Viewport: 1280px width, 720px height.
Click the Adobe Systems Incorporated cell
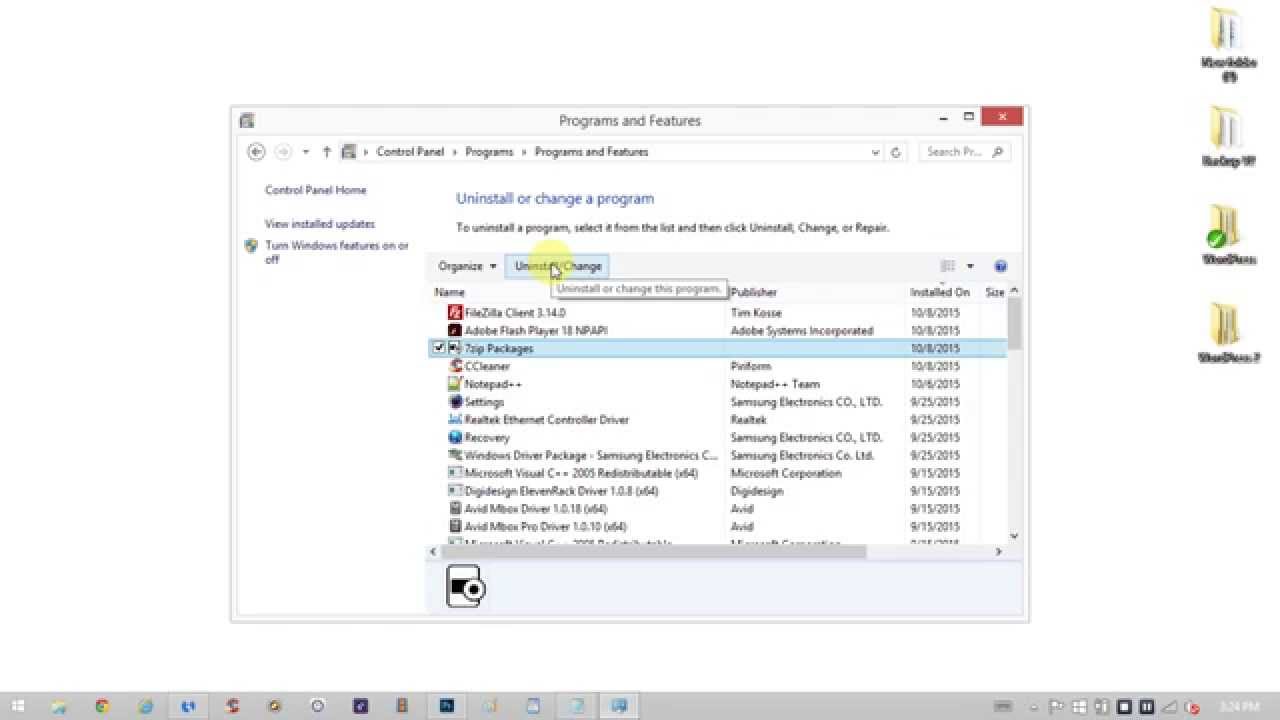click(802, 331)
